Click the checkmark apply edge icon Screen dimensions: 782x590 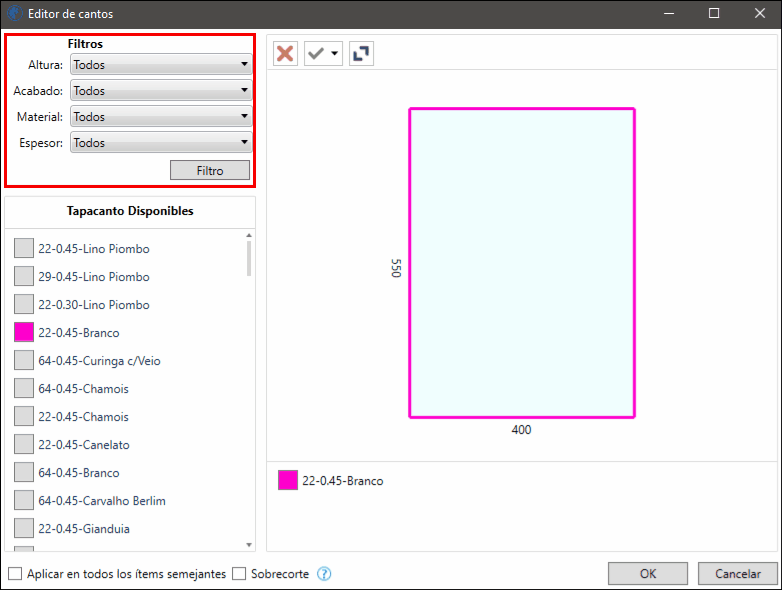coord(316,53)
